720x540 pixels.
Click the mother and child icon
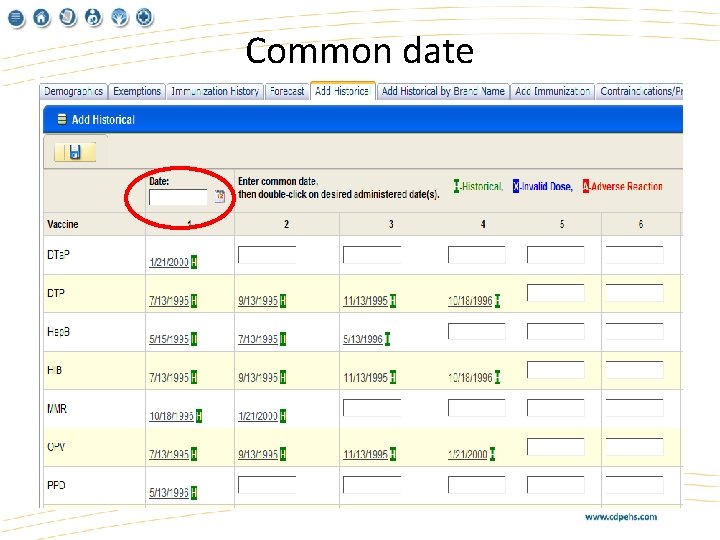pos(94,17)
